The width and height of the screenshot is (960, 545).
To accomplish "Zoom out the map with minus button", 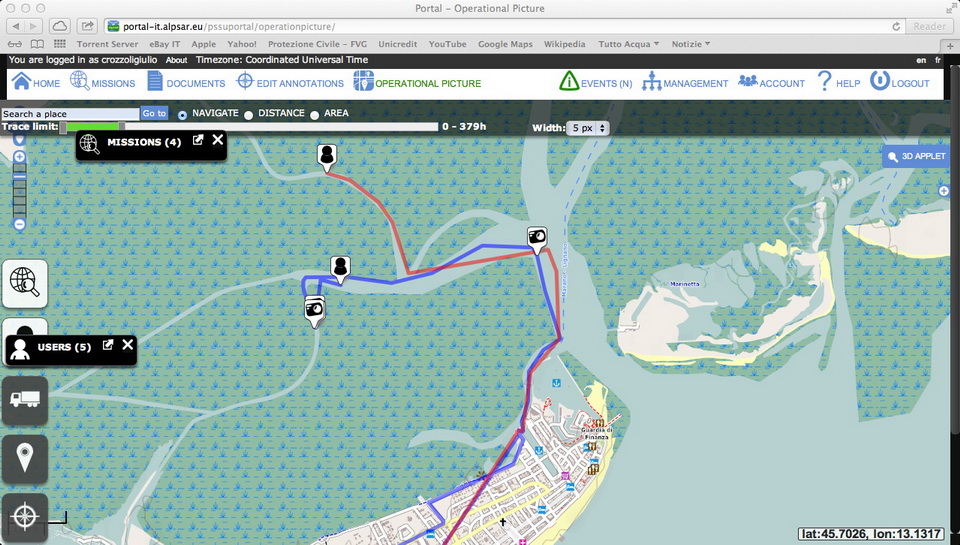I will (x=19, y=224).
